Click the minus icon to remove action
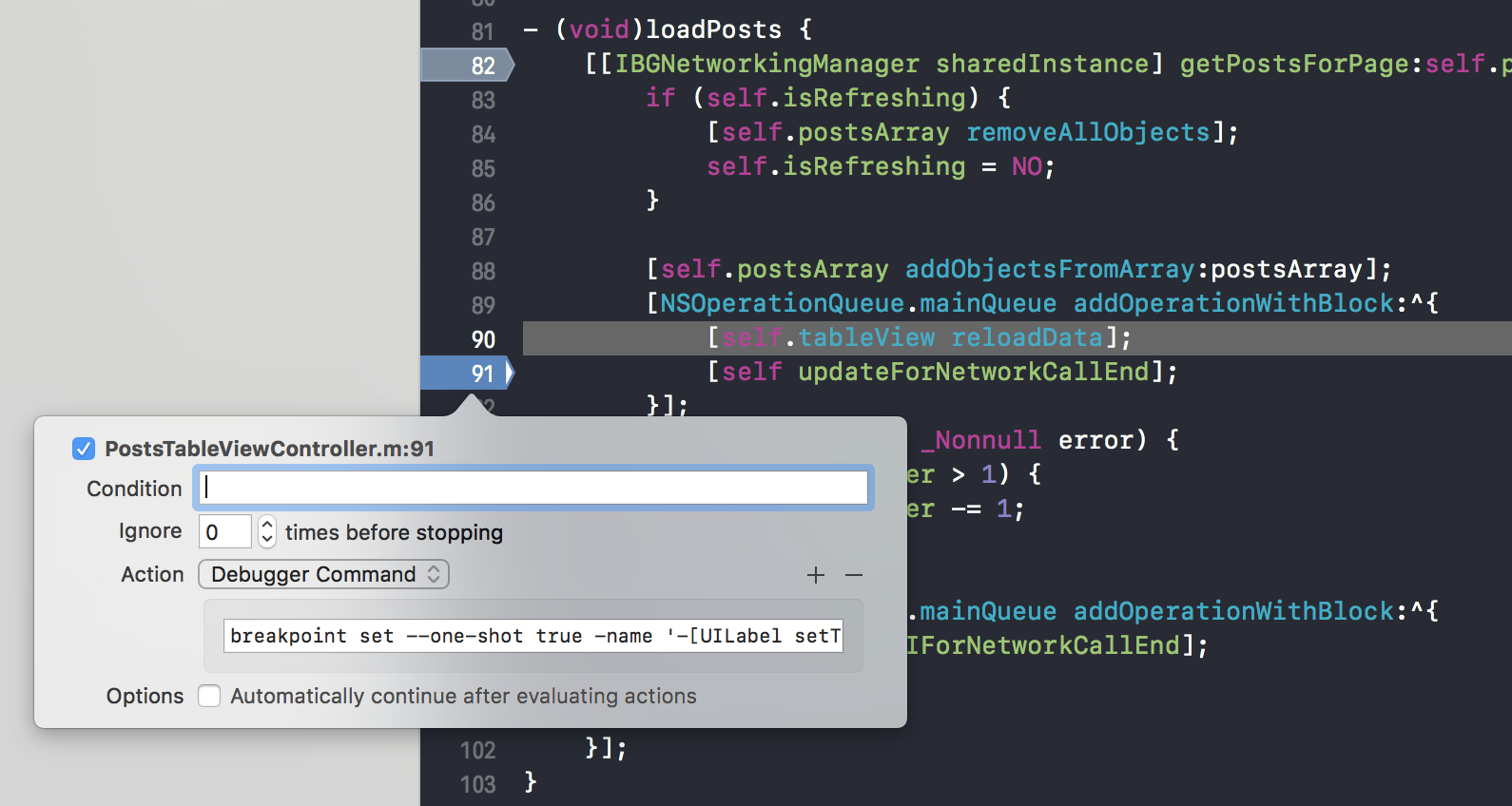1512x806 pixels. [x=853, y=575]
